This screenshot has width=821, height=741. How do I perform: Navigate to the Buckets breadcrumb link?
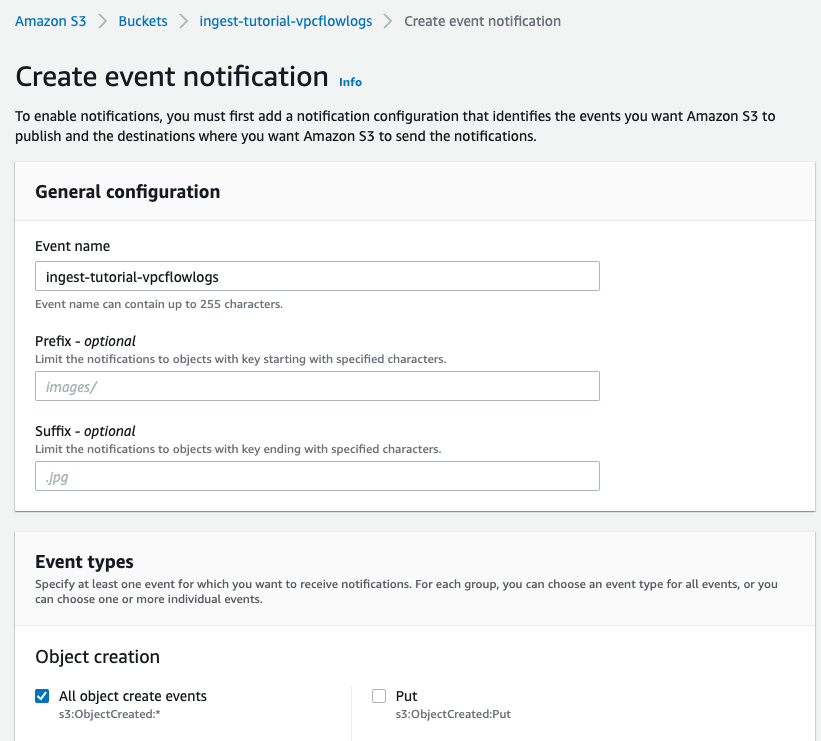[142, 20]
